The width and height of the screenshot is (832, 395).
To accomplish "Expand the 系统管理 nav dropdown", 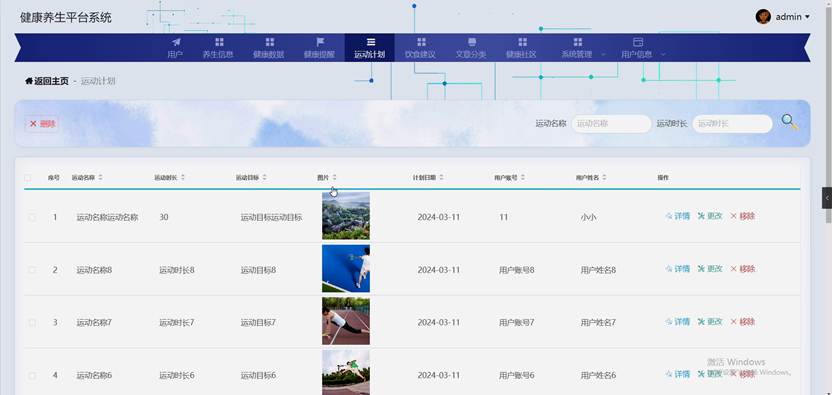I will click(x=582, y=48).
